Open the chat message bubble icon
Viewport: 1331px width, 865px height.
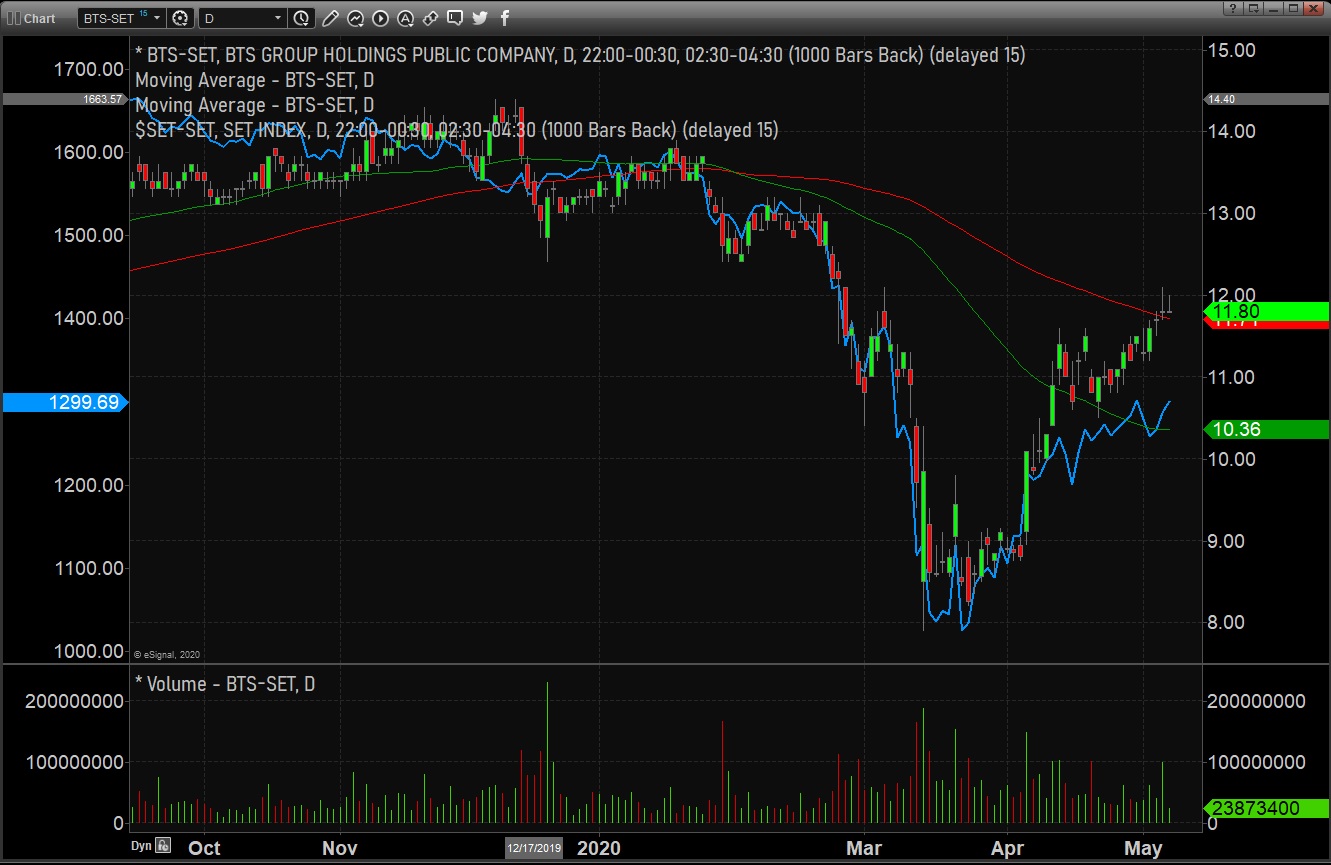[455, 18]
